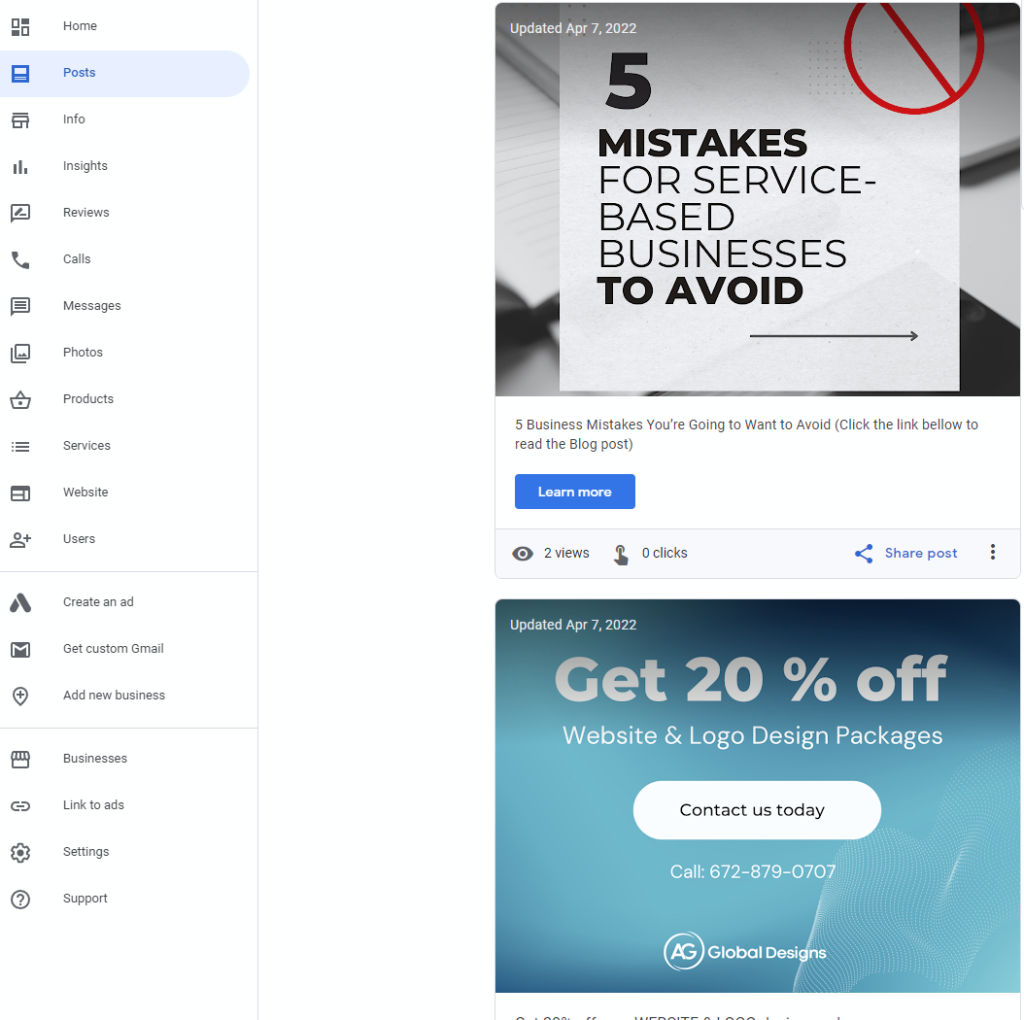Open the Messages chat icon
This screenshot has height=1020, width=1024.
pyautogui.click(x=20, y=306)
